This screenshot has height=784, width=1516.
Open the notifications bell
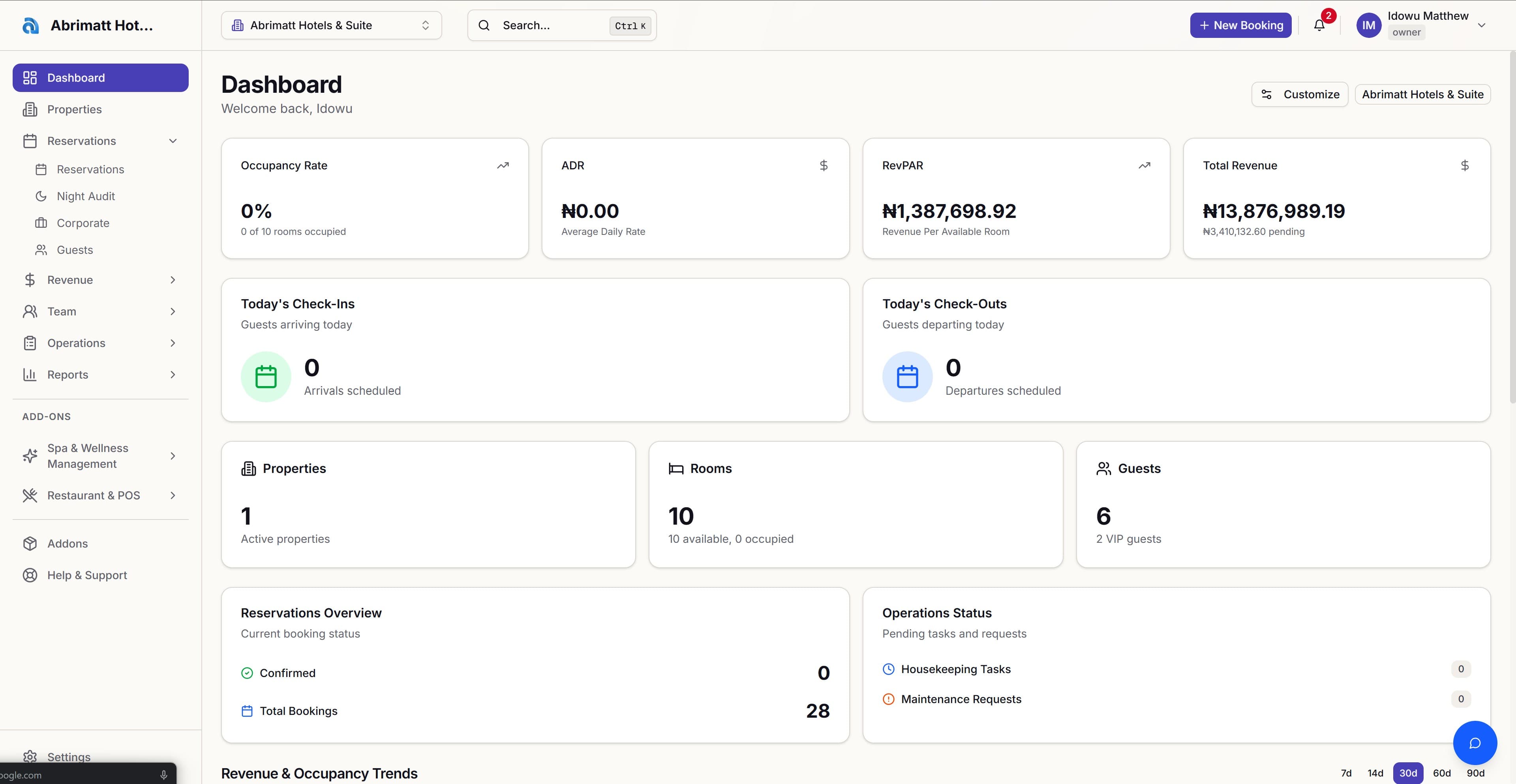[x=1319, y=25]
